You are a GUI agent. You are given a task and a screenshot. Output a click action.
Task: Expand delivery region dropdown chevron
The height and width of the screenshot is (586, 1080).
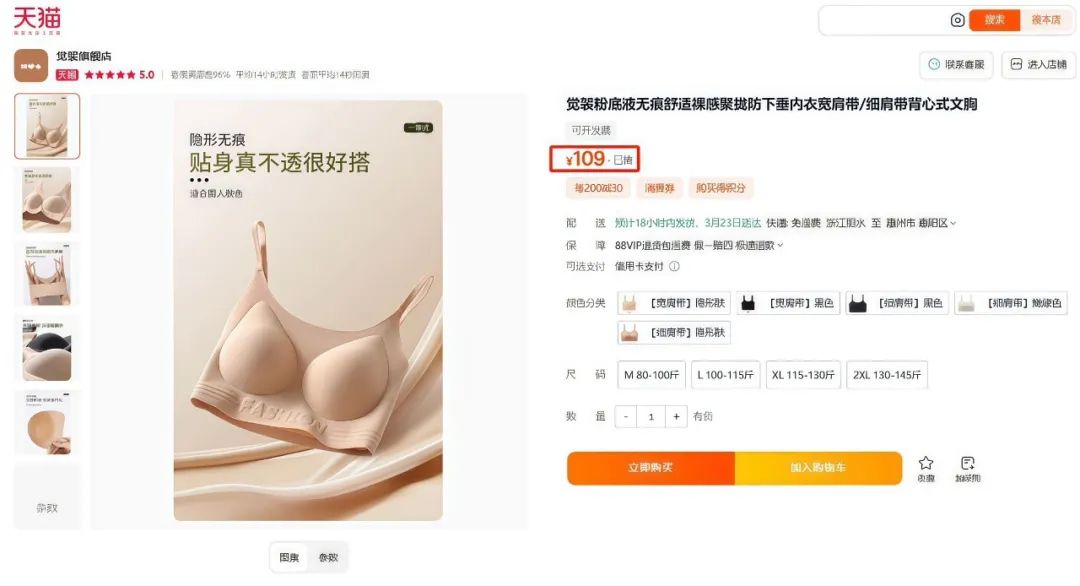(953, 223)
